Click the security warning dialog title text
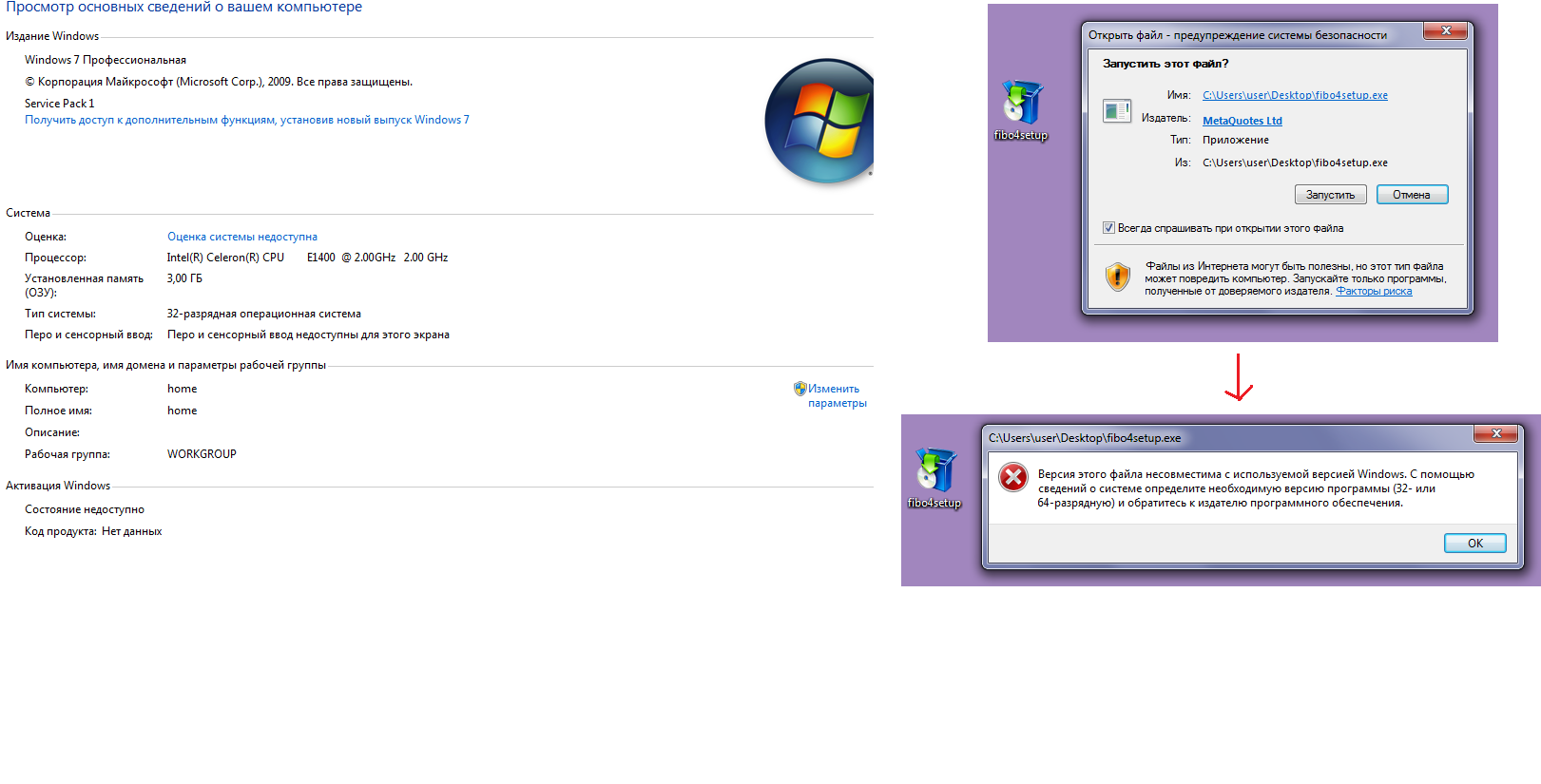This screenshot has height=784, width=1541. tap(1238, 35)
